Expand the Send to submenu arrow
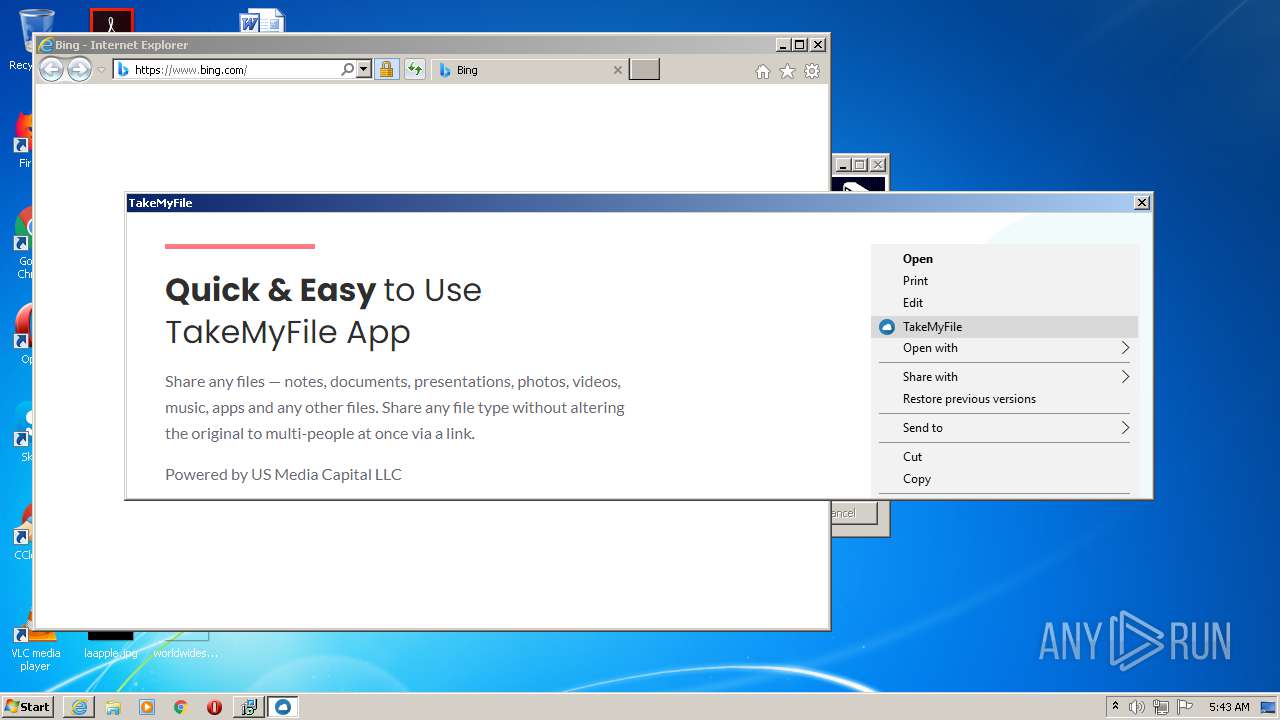Viewport: 1280px width, 720px height. (x=1125, y=428)
